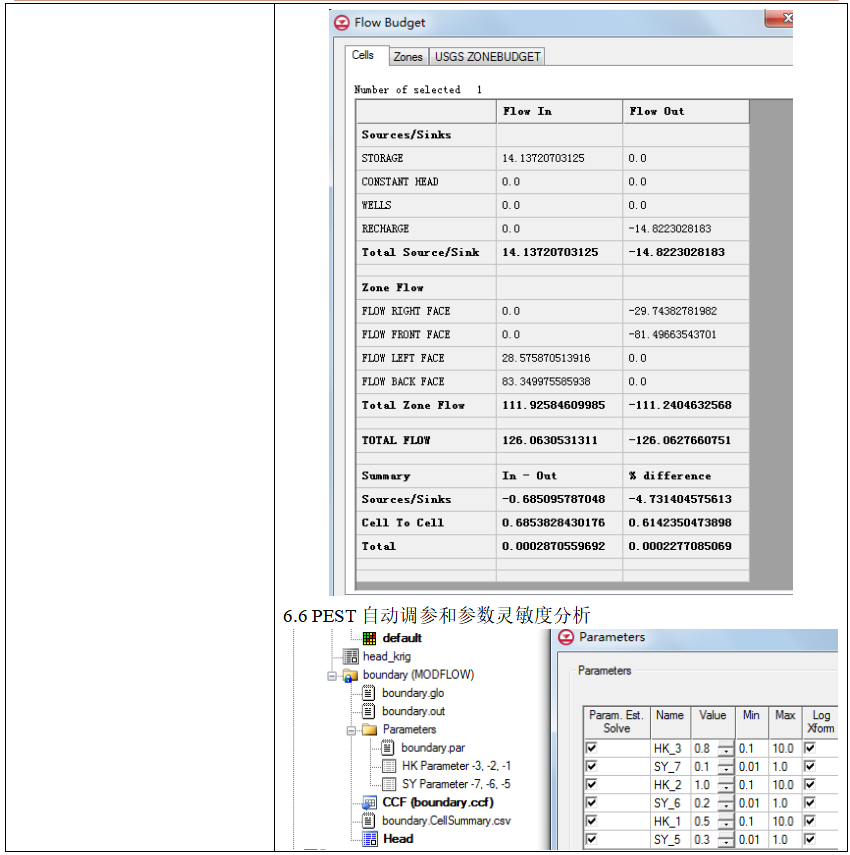Select the Head dataset icon
Screen dimensions: 850x855
[370, 839]
